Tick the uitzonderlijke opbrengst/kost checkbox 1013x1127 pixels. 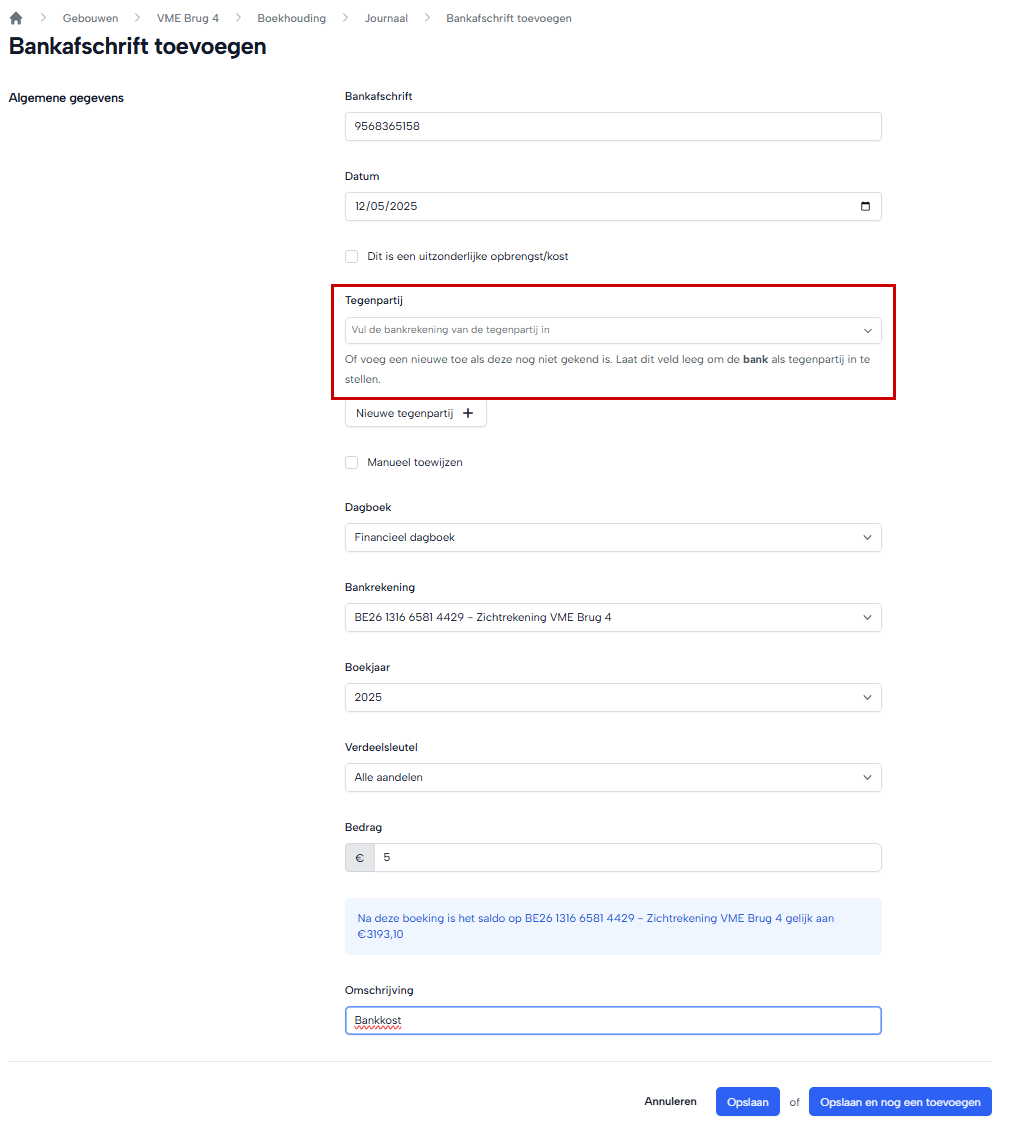click(352, 257)
